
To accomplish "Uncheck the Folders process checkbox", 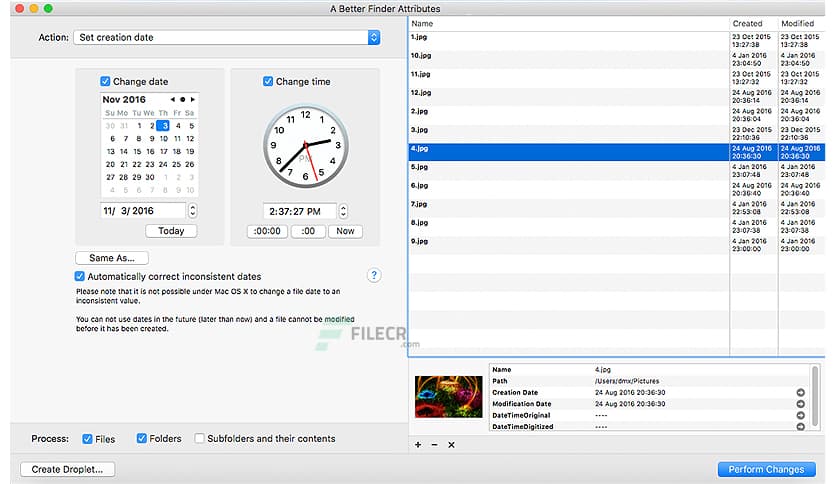I will [141, 438].
